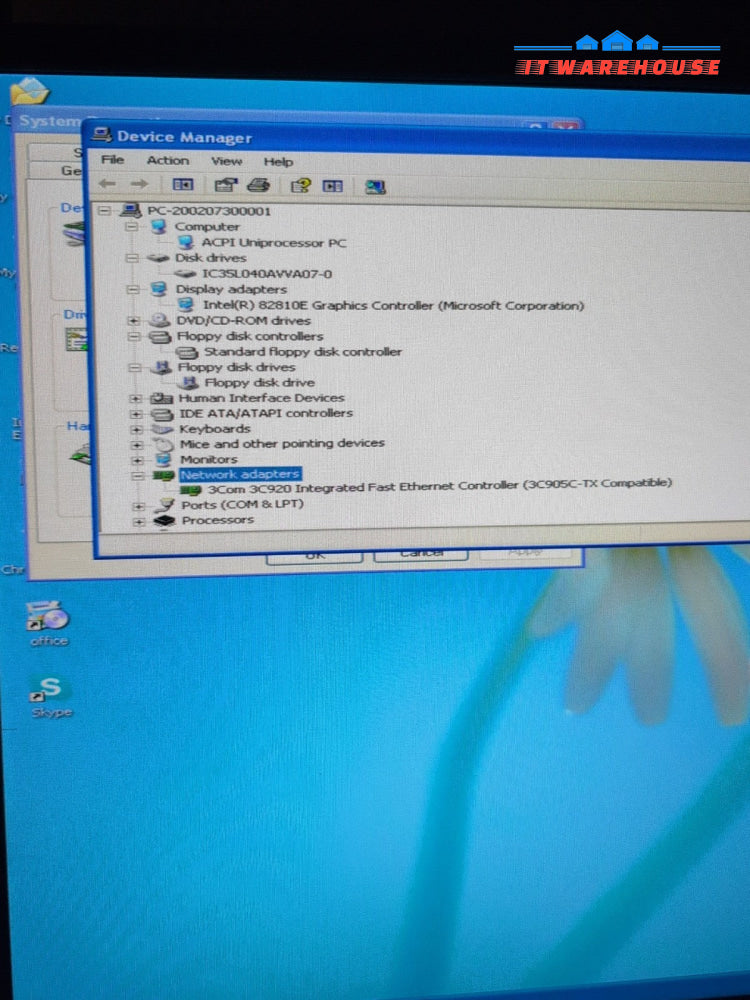Image resolution: width=750 pixels, height=1000 pixels.
Task: Select Intel(R) 82810E Graphics Controller entry
Action: click(393, 305)
